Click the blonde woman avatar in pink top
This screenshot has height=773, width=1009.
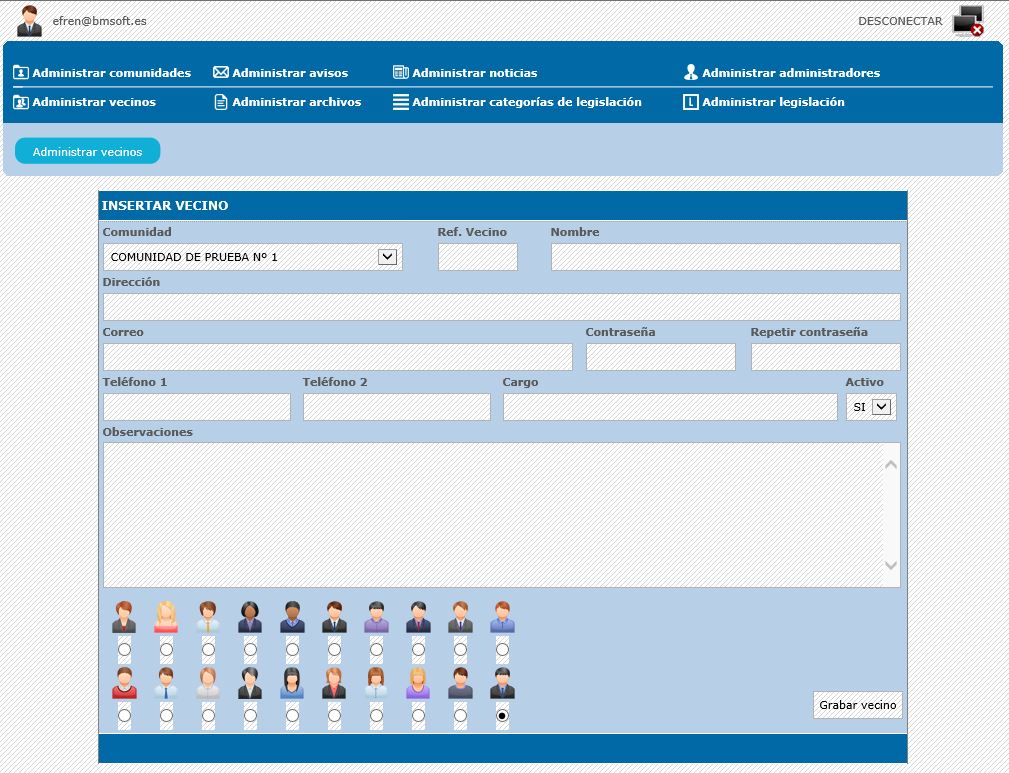(x=166, y=617)
